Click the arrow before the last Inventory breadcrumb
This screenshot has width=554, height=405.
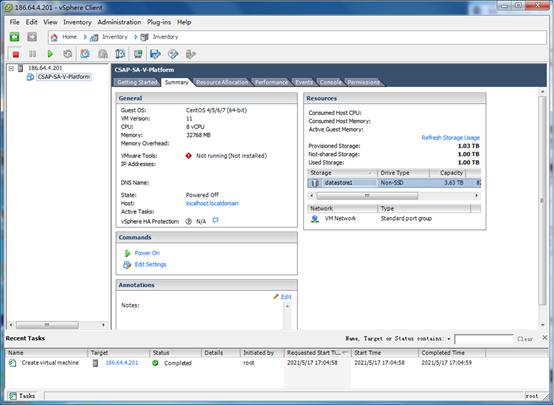click(x=136, y=37)
